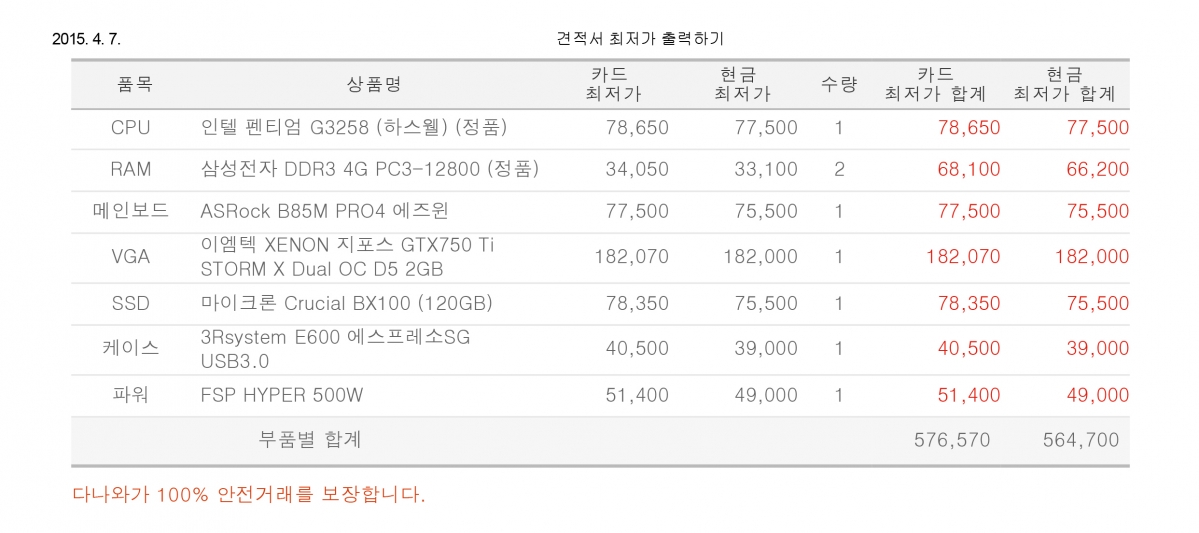Click the VGA category cell
Screen dimensions: 1199x533
(130, 257)
